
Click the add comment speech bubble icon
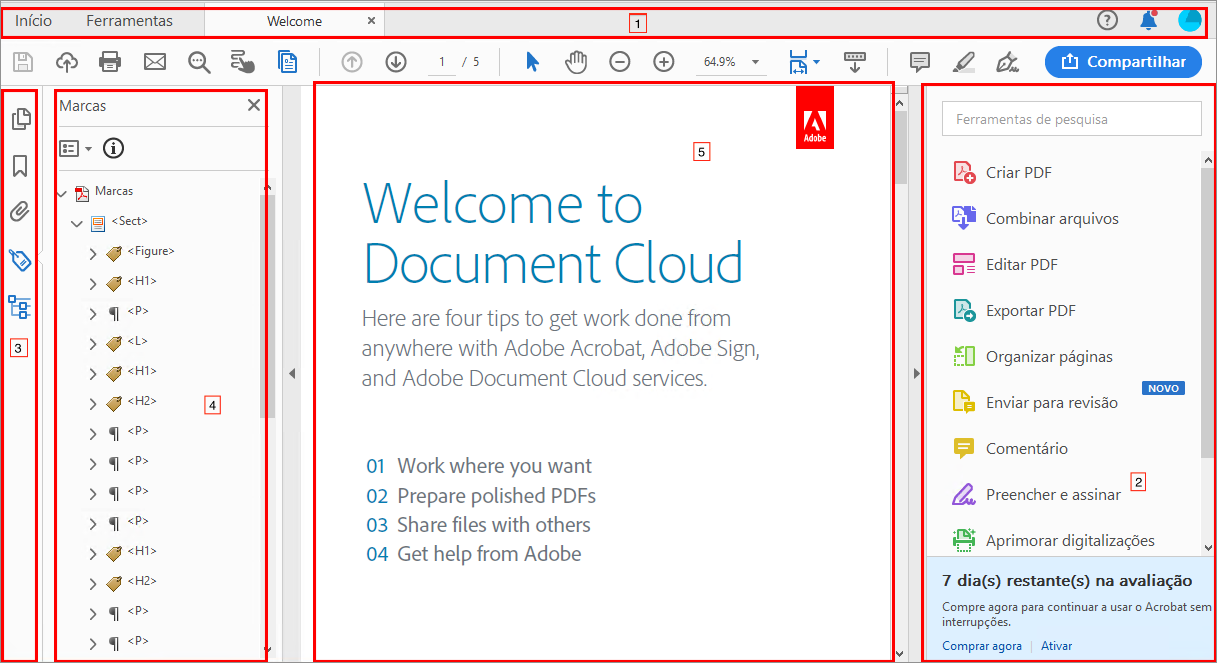[920, 62]
